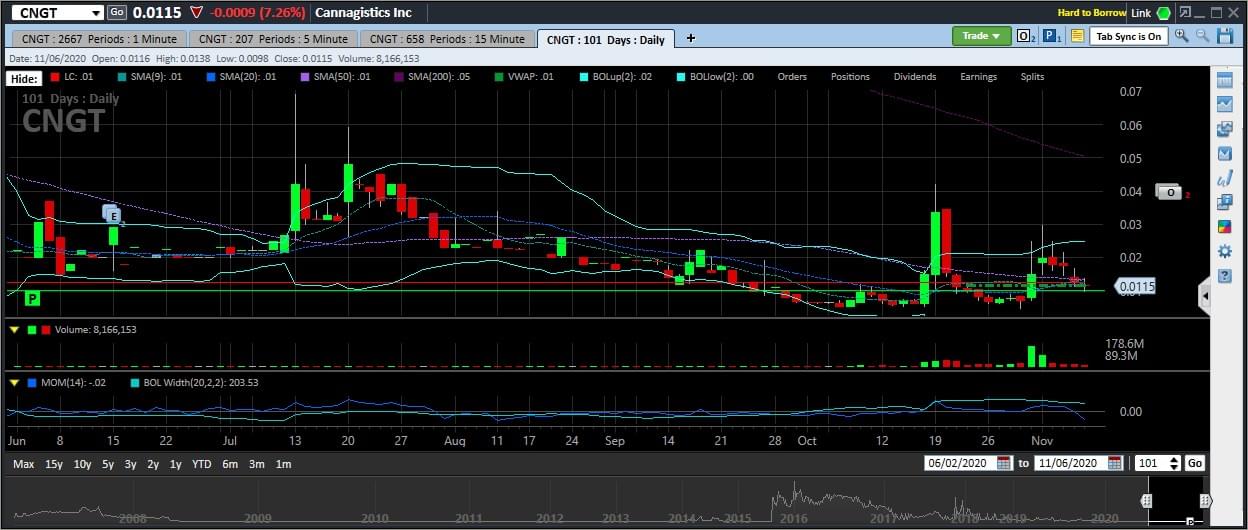
Task: Open the Trade dropdown button
Action: 981,36
